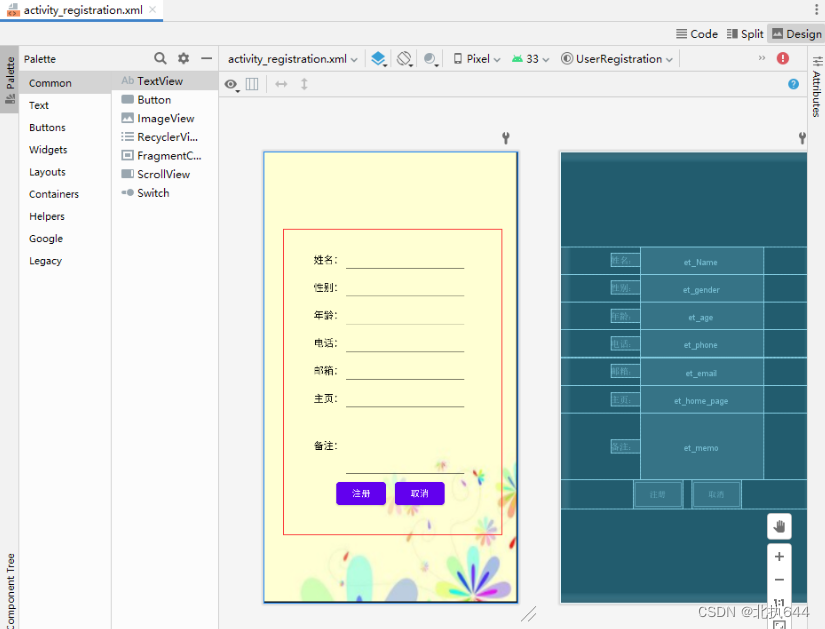Pick Switch from the palette
825x629 pixels.
pyautogui.click(x=165, y=193)
